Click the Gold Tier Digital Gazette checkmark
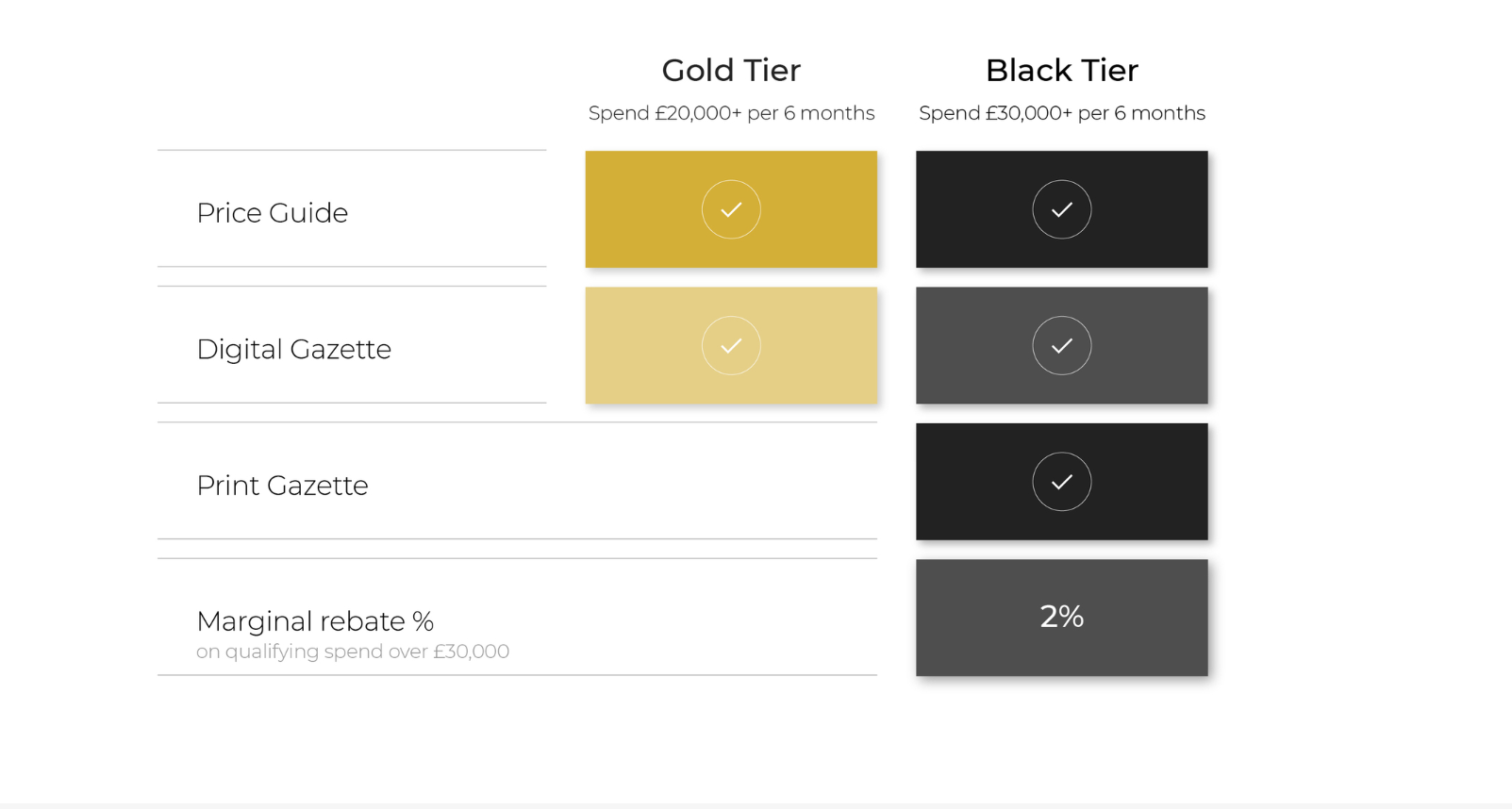 (731, 345)
